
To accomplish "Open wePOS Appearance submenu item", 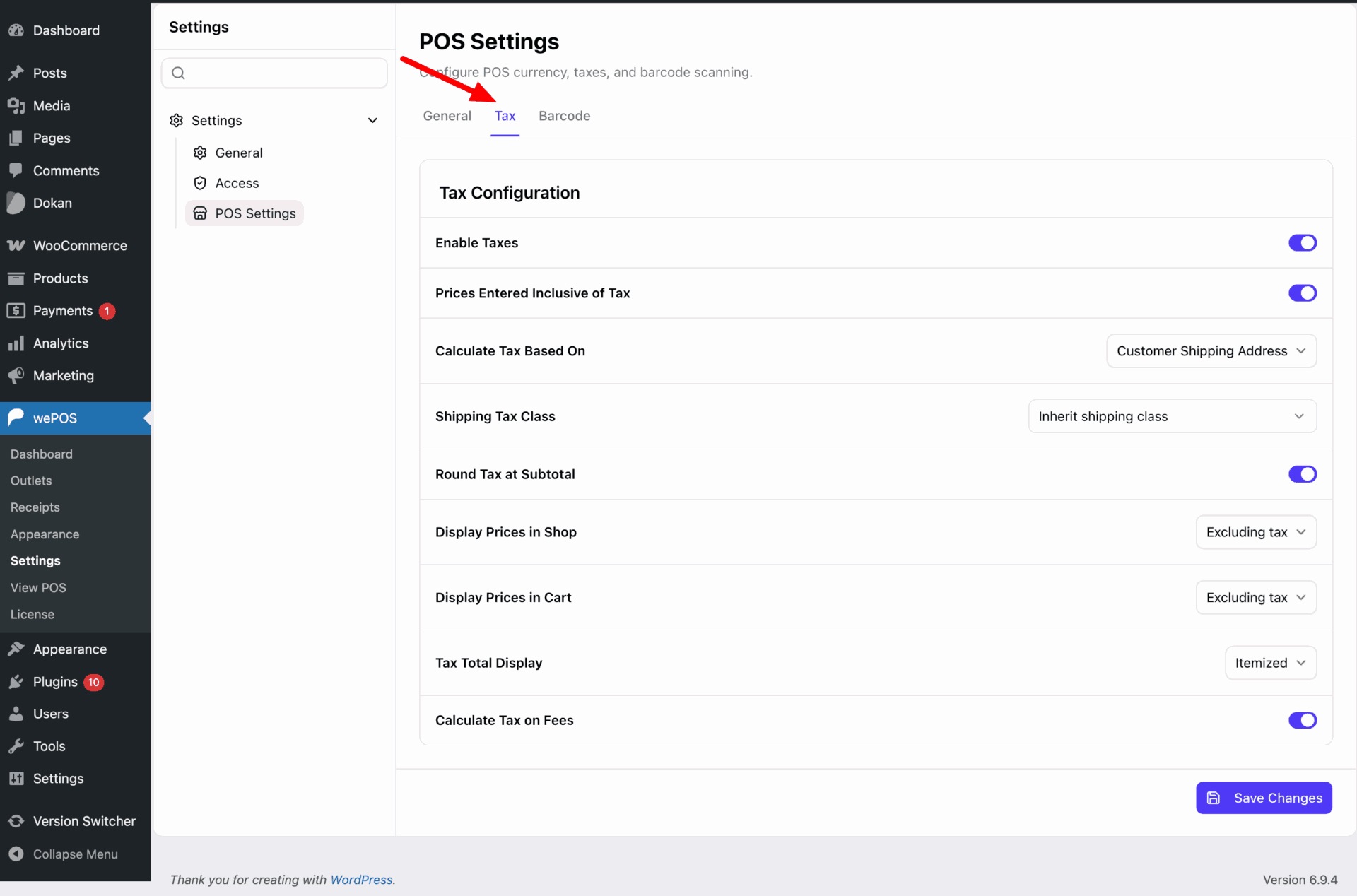I will click(45, 534).
